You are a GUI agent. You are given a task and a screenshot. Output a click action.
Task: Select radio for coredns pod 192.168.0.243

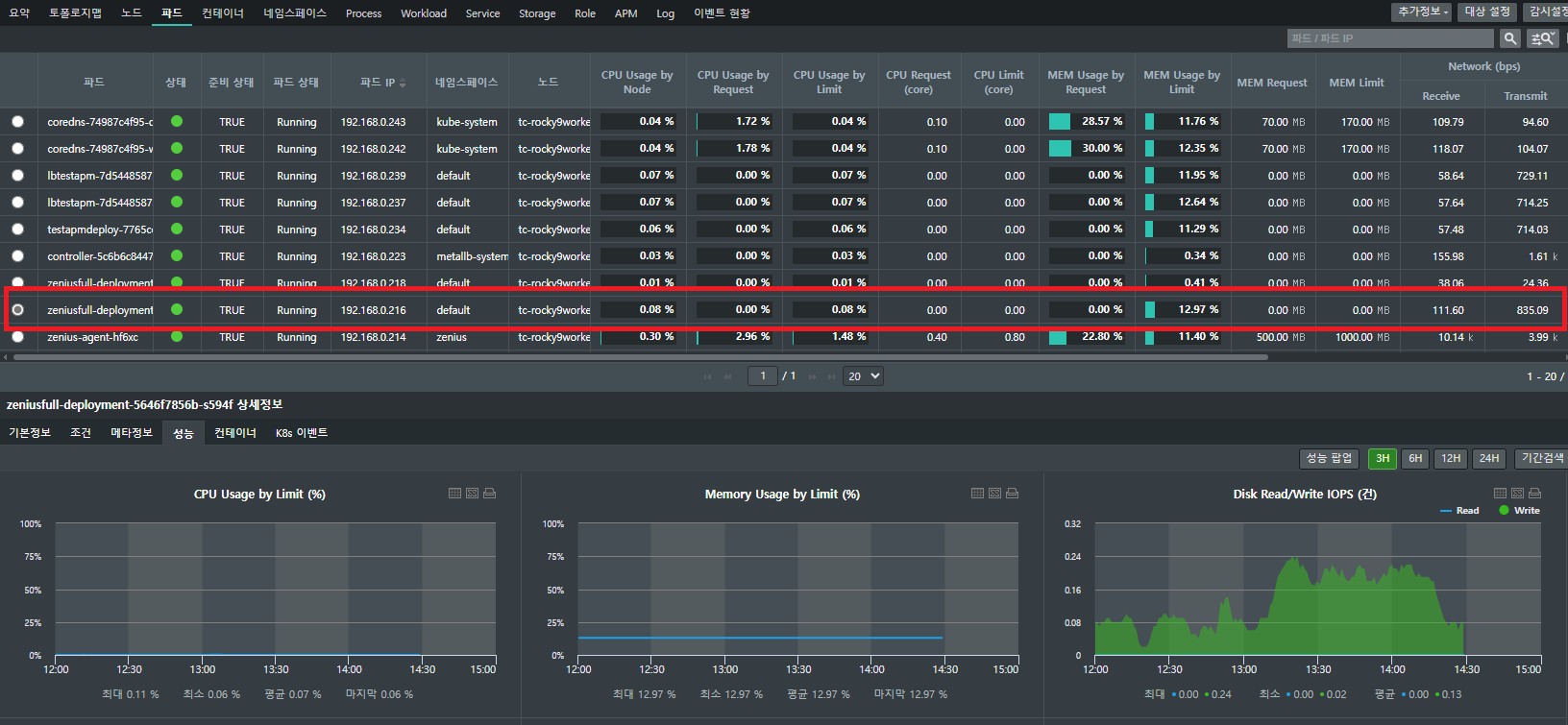click(18, 122)
